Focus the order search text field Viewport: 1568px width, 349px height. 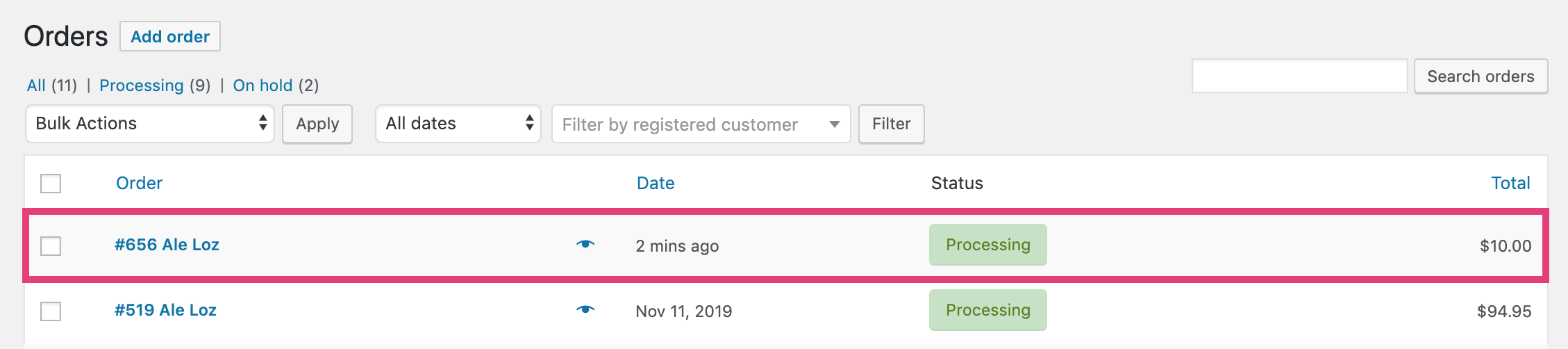pyautogui.click(x=1299, y=76)
